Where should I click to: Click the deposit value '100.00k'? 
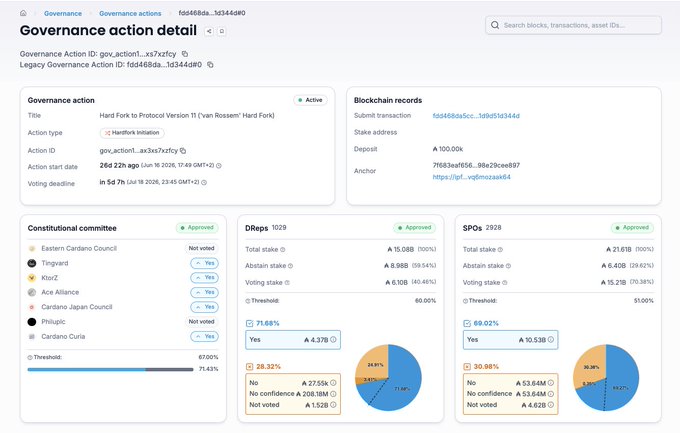[448, 149]
